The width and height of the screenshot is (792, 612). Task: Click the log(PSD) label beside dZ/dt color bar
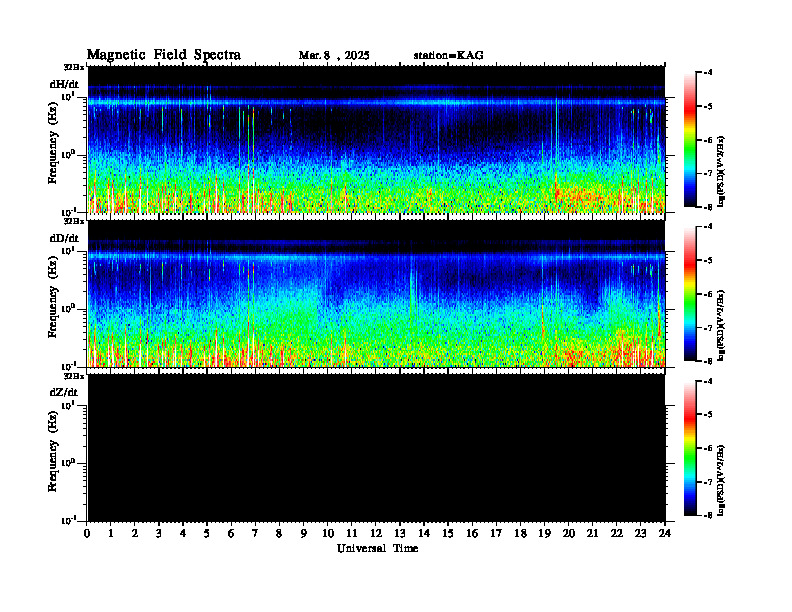point(721,480)
